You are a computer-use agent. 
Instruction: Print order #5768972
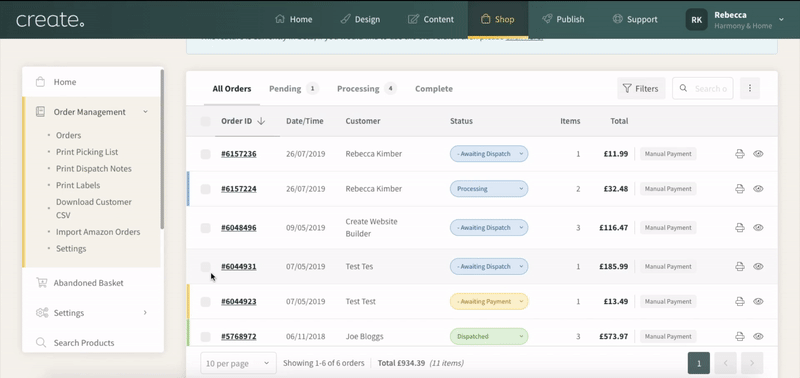point(739,336)
